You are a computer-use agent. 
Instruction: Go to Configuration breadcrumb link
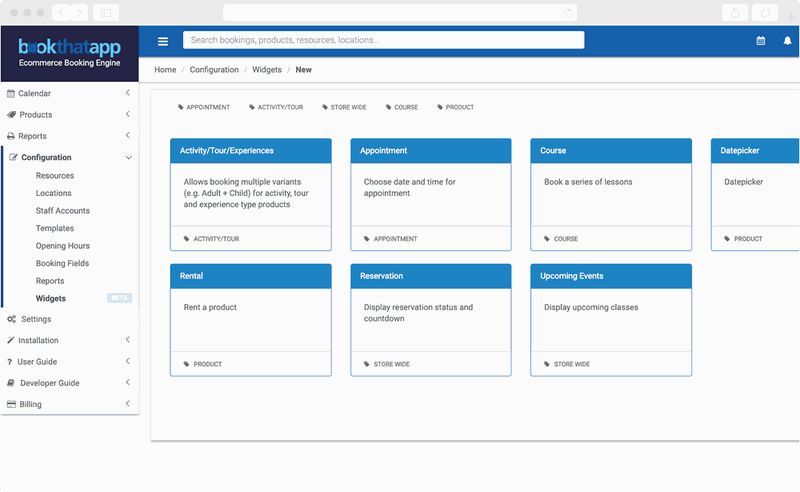[214, 70]
